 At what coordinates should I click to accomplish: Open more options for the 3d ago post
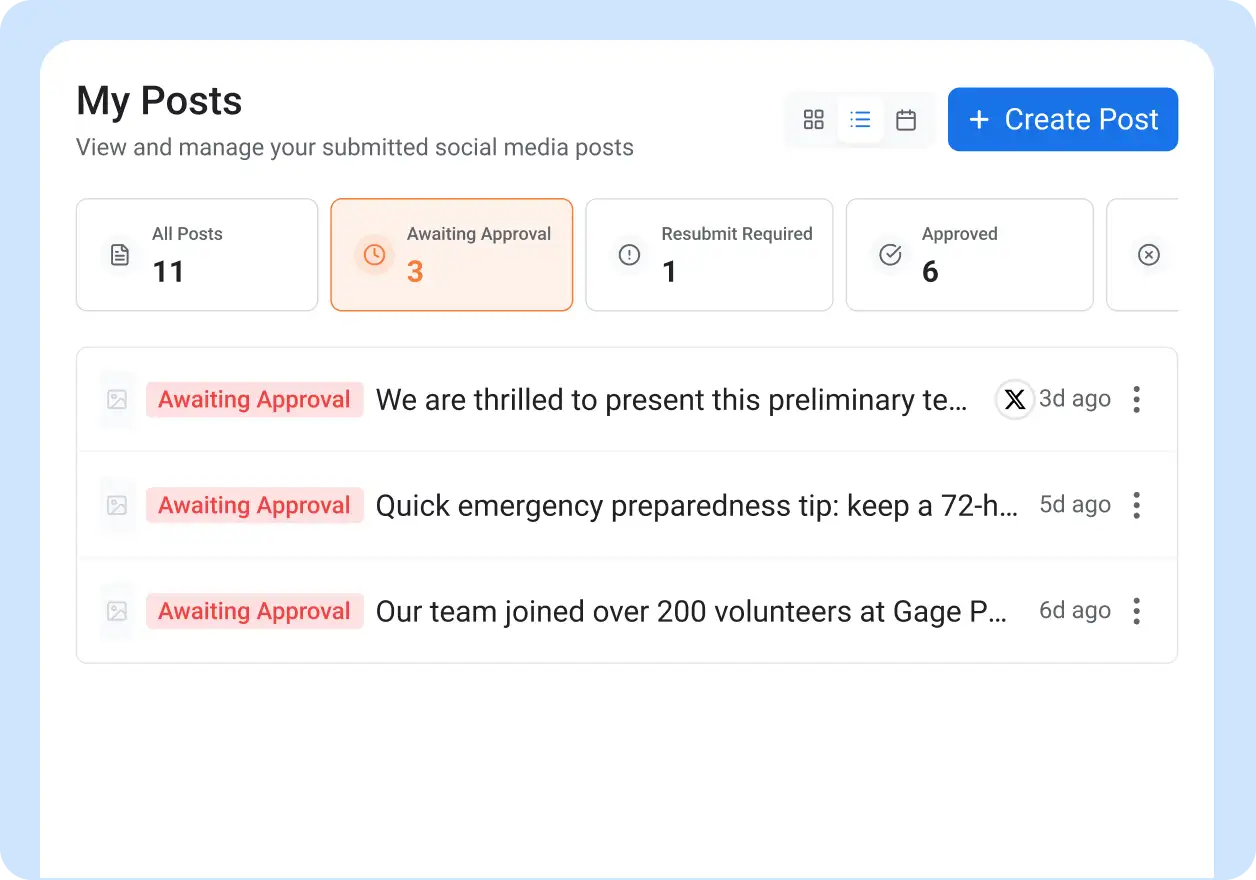(x=1136, y=400)
